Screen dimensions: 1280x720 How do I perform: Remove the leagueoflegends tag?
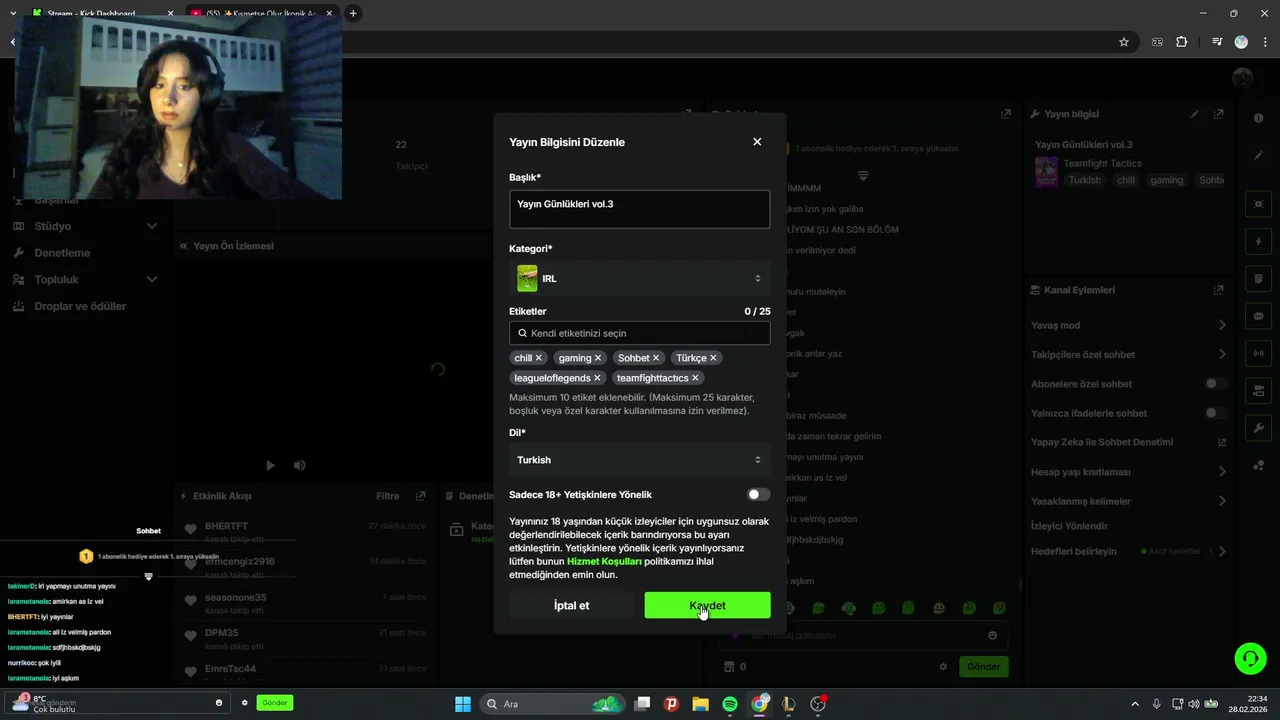point(597,378)
